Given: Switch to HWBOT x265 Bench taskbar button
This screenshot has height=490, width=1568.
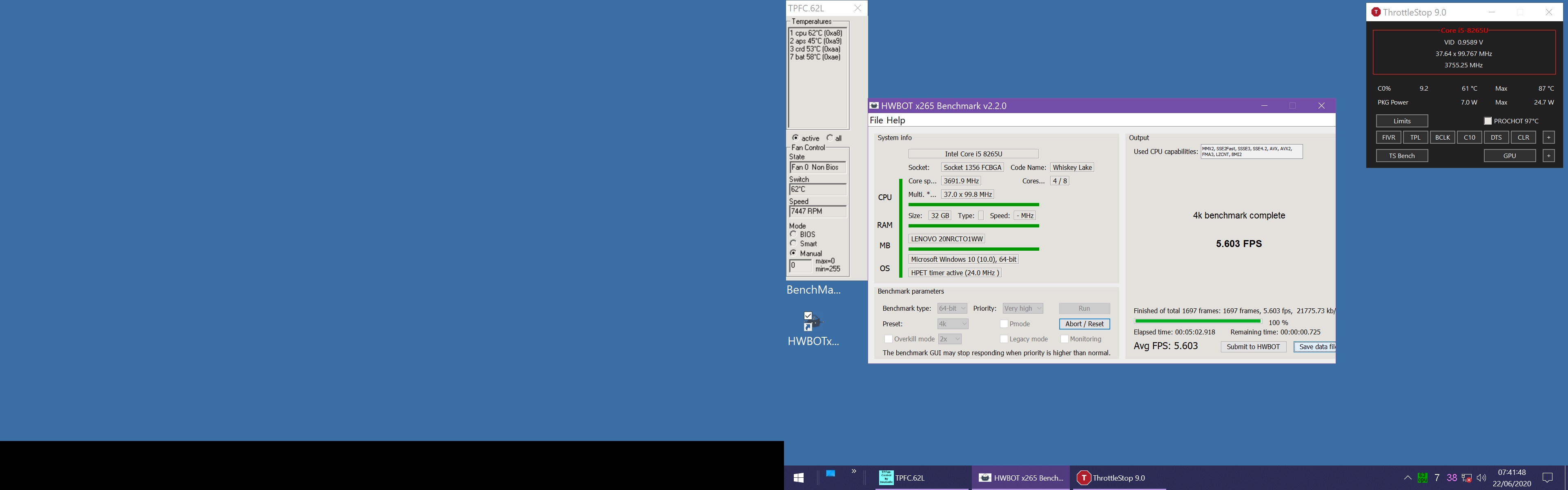Looking at the screenshot, I should pos(1021,478).
